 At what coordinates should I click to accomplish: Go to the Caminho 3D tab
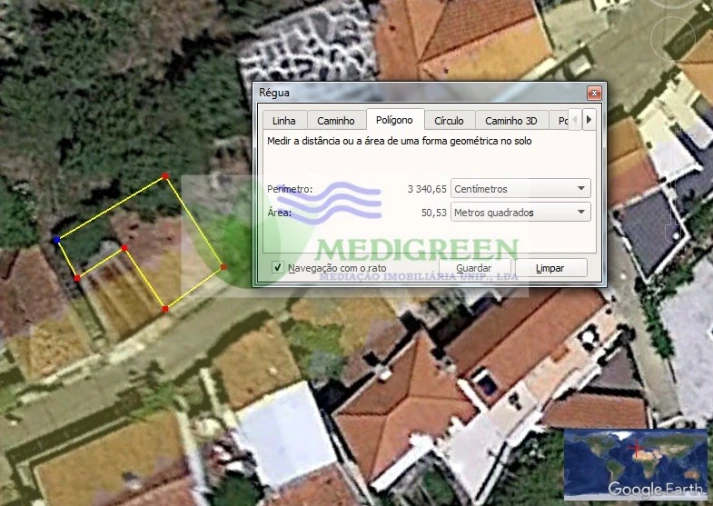(511, 121)
